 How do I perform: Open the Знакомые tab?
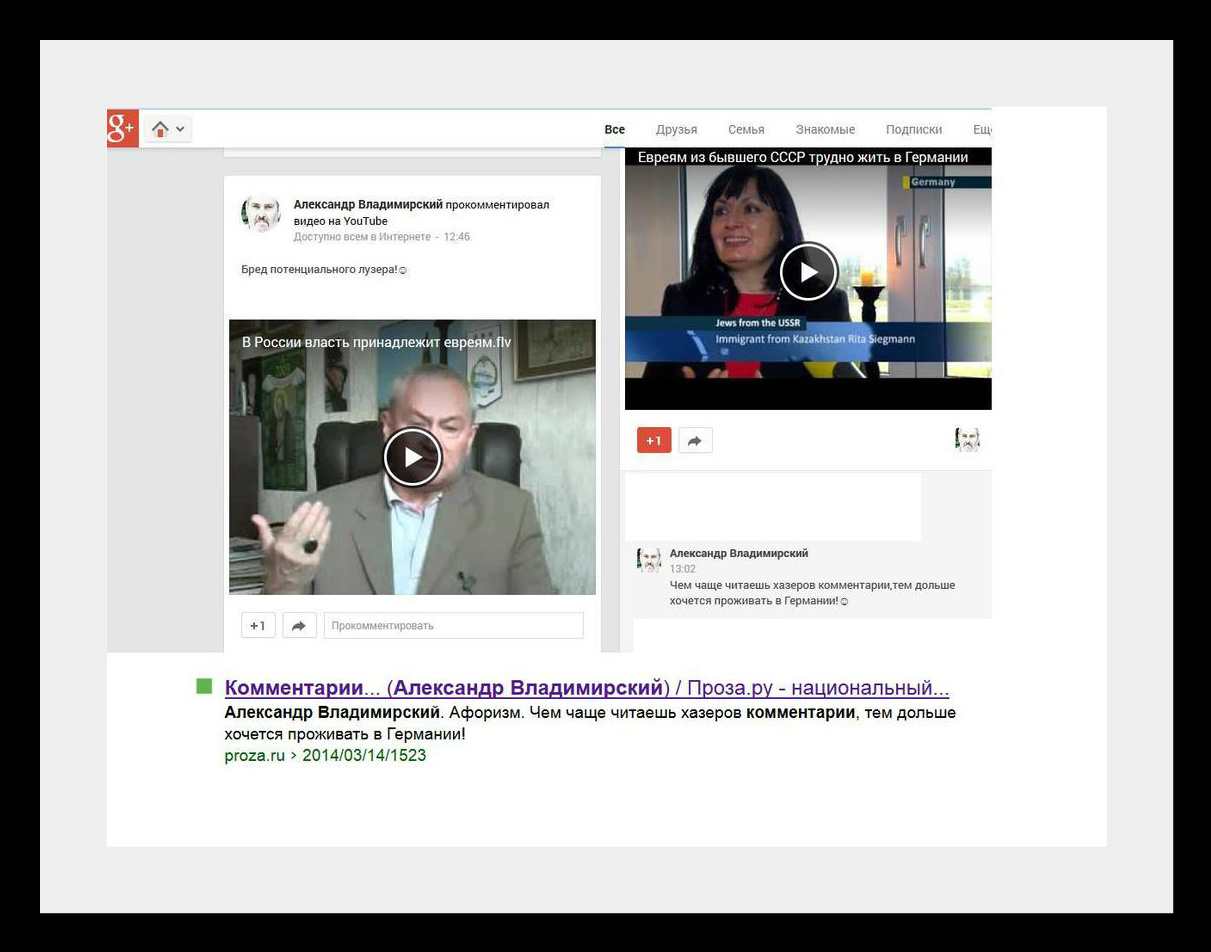825,129
